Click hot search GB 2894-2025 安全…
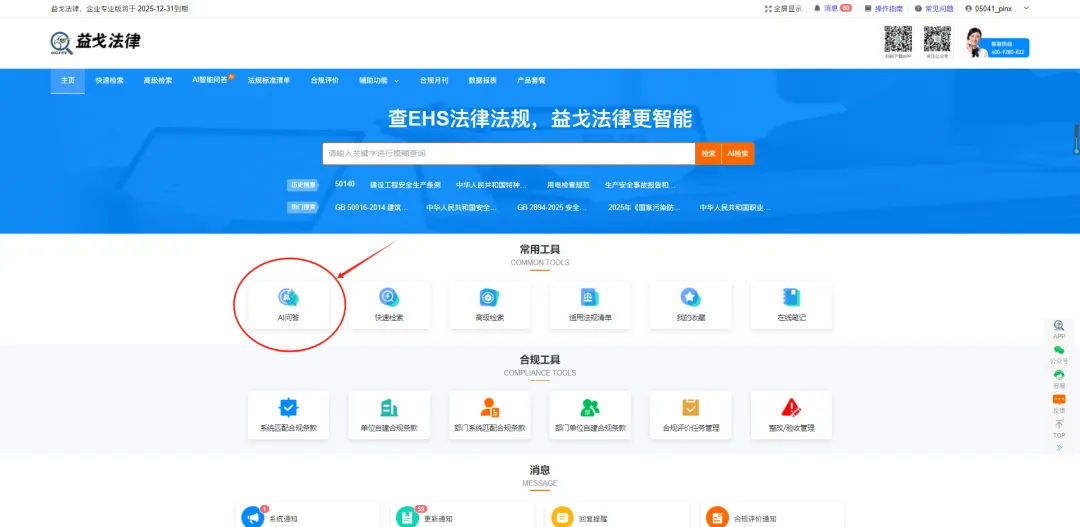 (552, 207)
